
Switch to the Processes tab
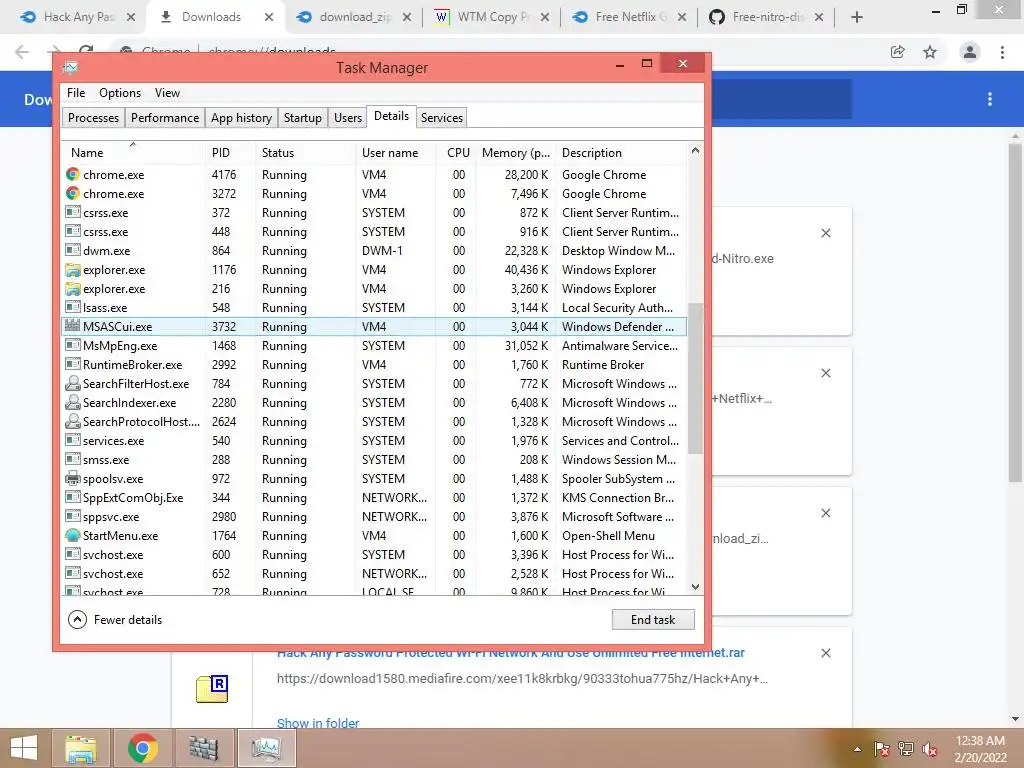(93, 118)
